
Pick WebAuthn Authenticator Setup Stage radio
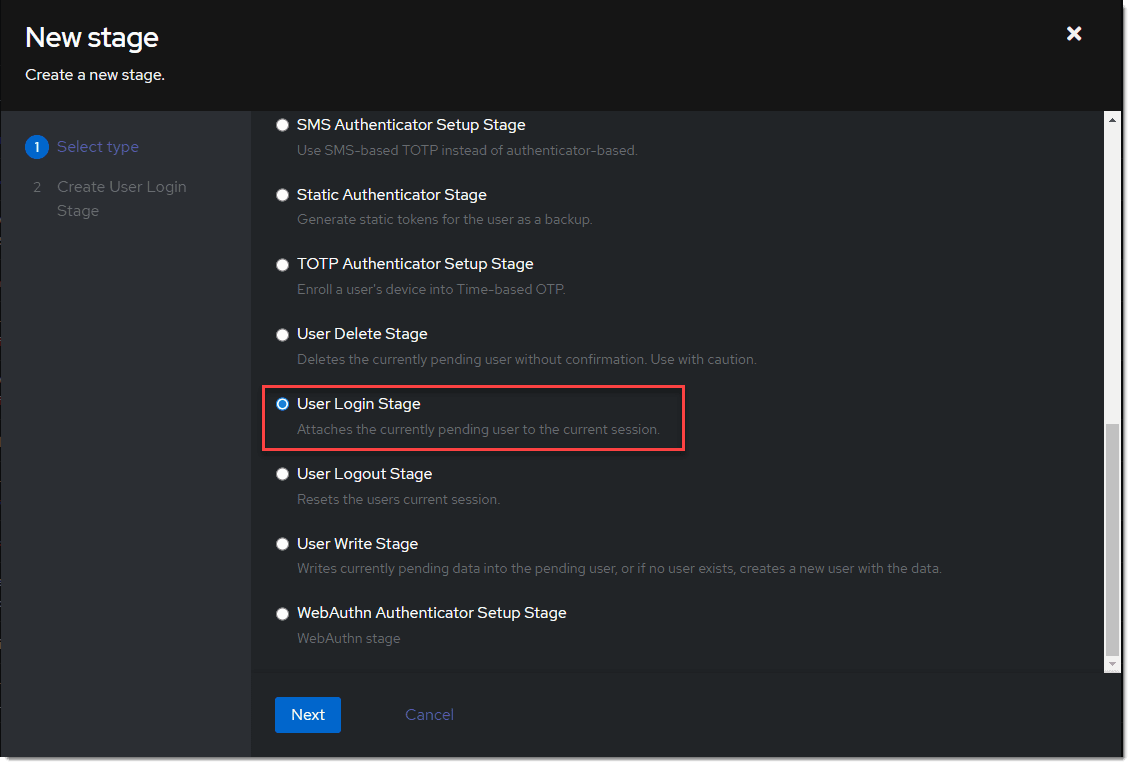[282, 614]
